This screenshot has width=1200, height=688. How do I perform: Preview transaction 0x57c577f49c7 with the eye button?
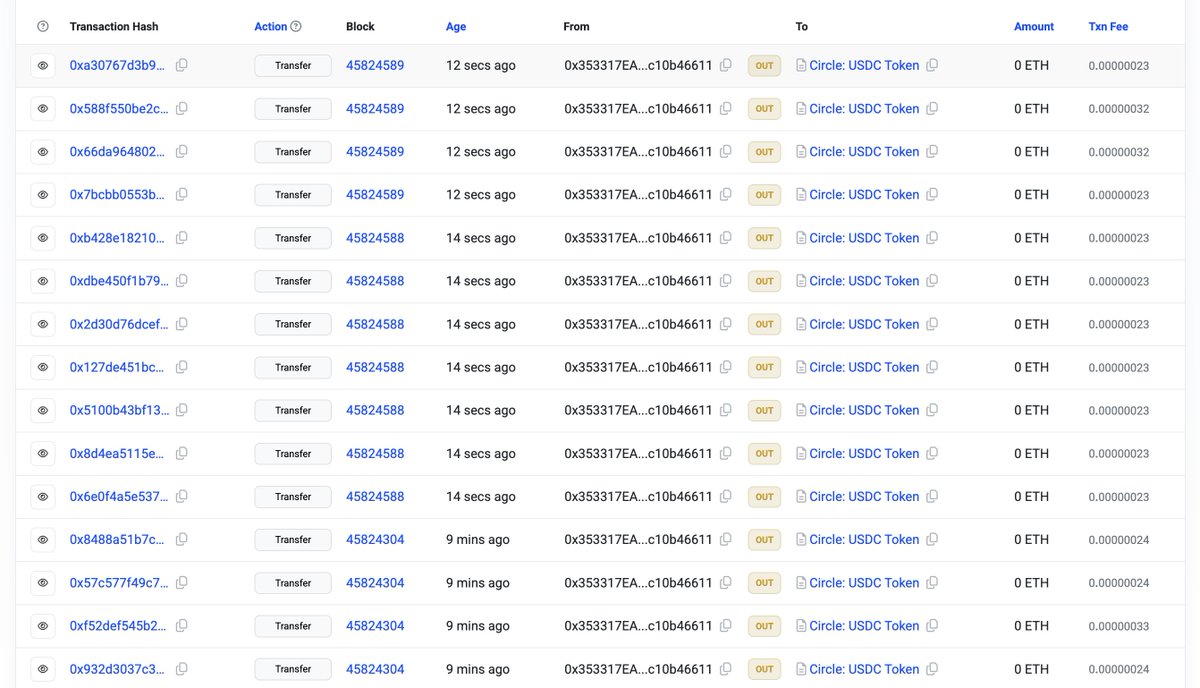tap(43, 582)
